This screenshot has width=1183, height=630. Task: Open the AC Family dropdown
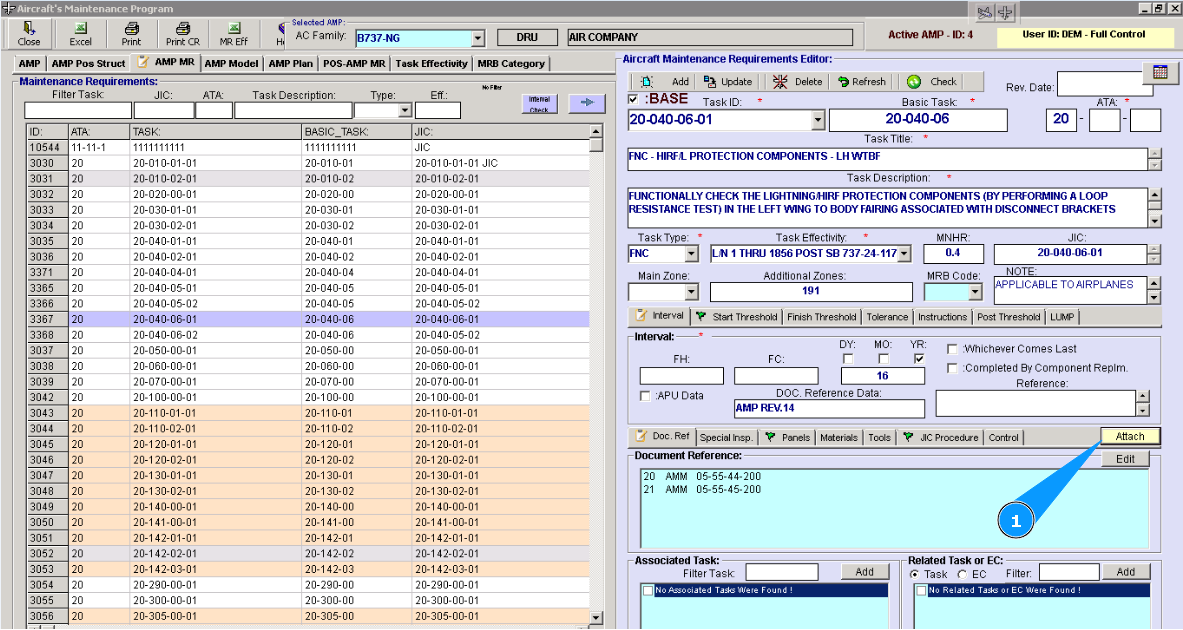[x=478, y=39]
